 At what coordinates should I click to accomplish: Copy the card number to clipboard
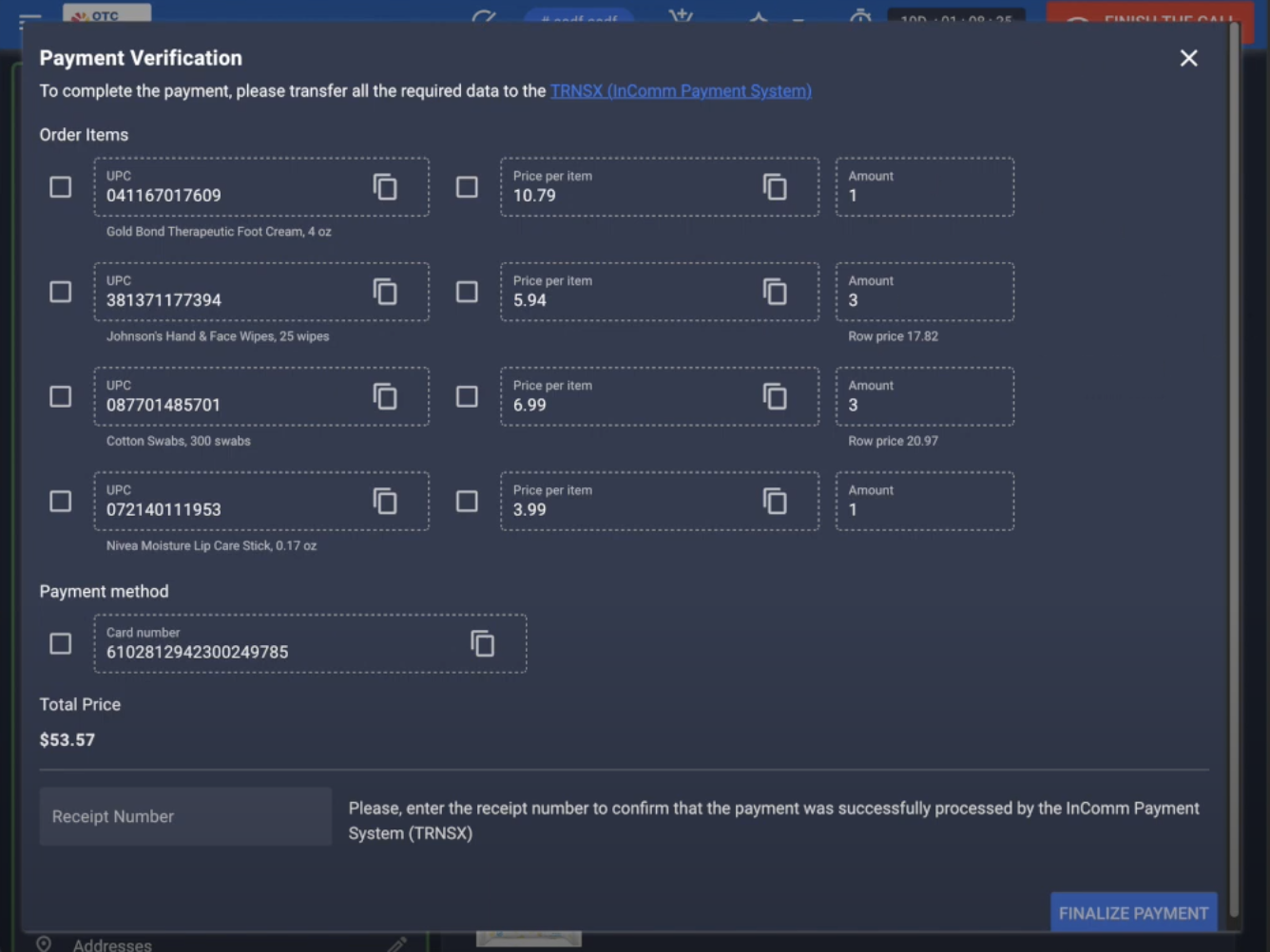point(483,644)
